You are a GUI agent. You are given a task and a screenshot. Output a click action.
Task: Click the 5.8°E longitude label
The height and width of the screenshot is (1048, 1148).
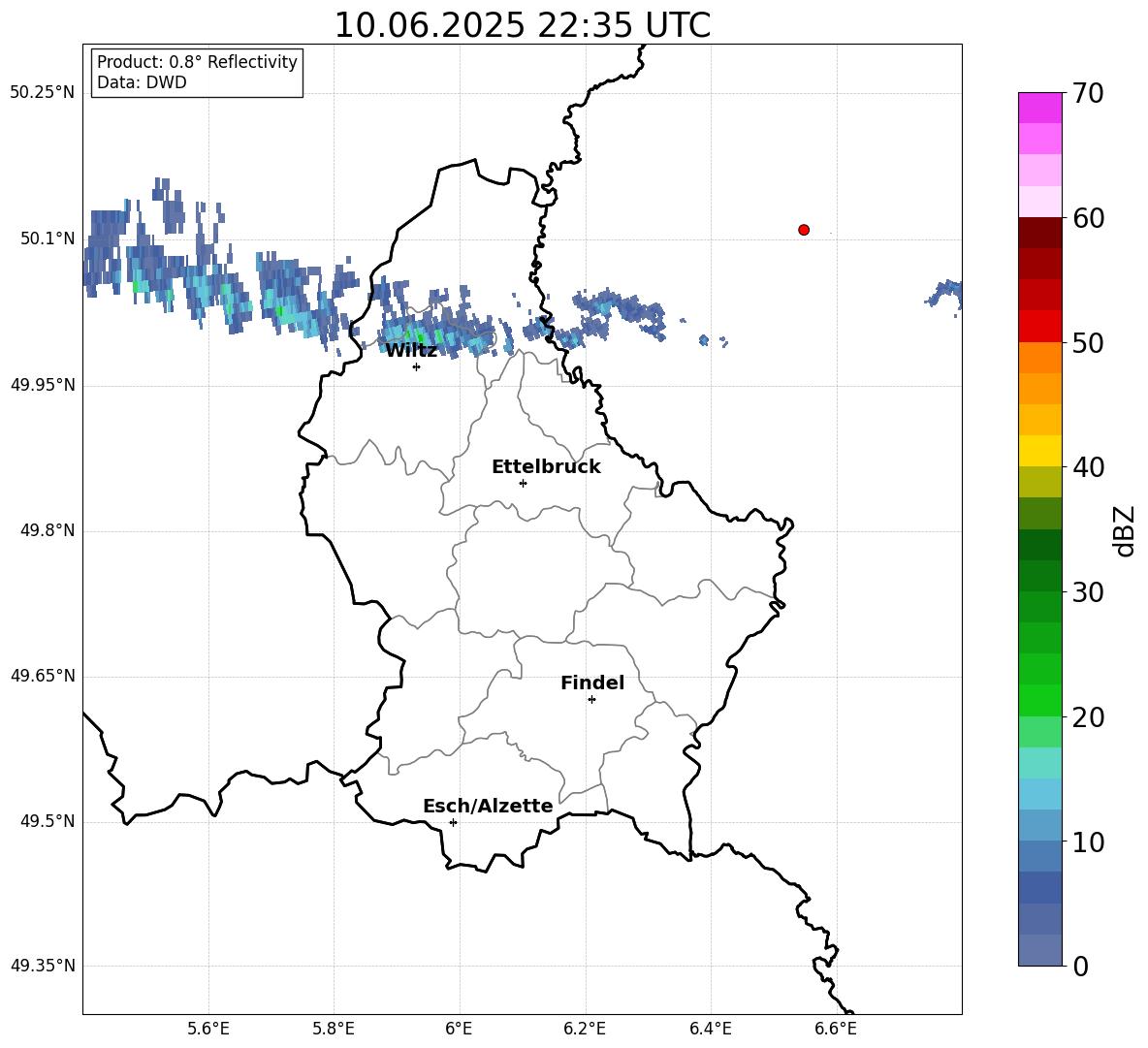coord(334,1029)
